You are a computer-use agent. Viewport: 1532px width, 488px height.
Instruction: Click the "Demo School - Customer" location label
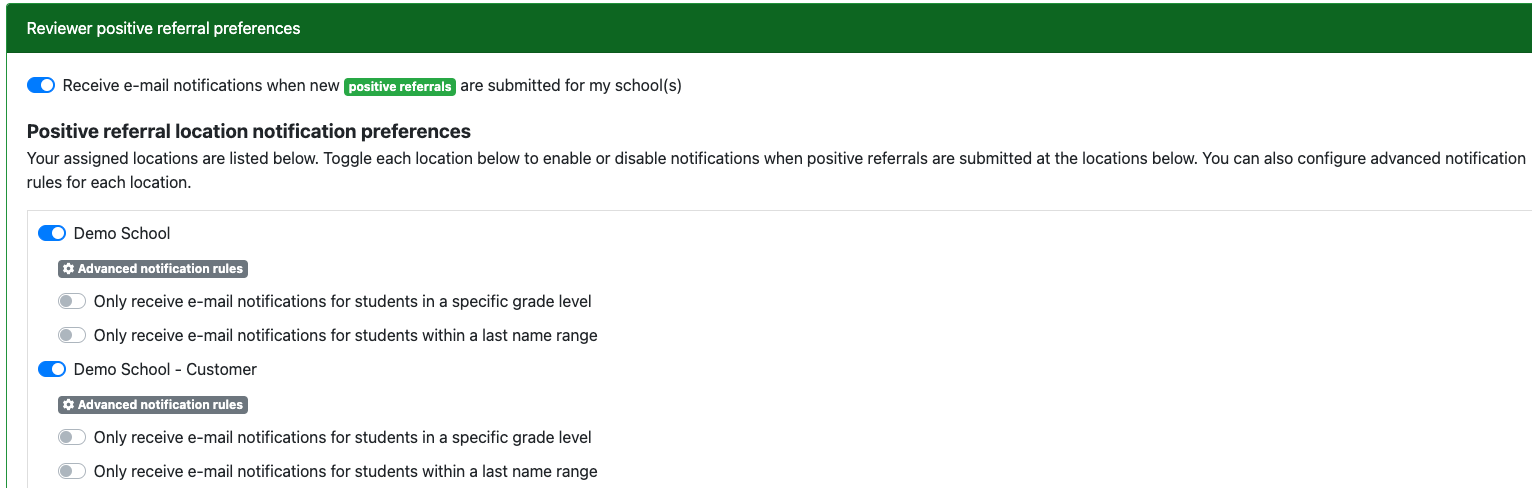coord(165,369)
